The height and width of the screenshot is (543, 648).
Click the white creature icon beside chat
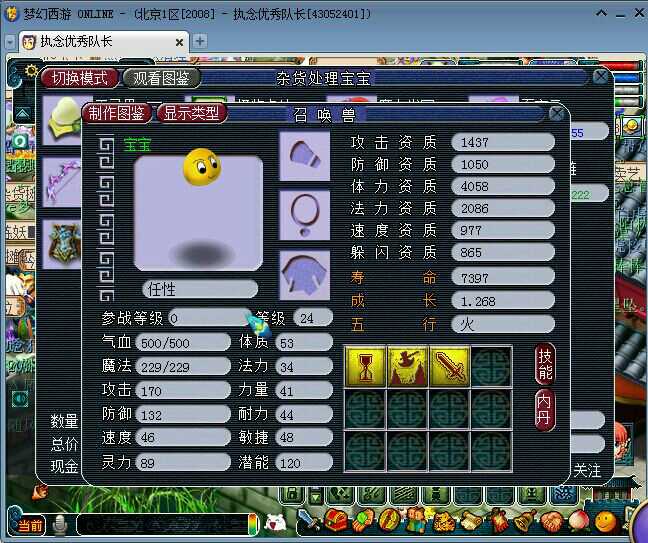point(275,522)
